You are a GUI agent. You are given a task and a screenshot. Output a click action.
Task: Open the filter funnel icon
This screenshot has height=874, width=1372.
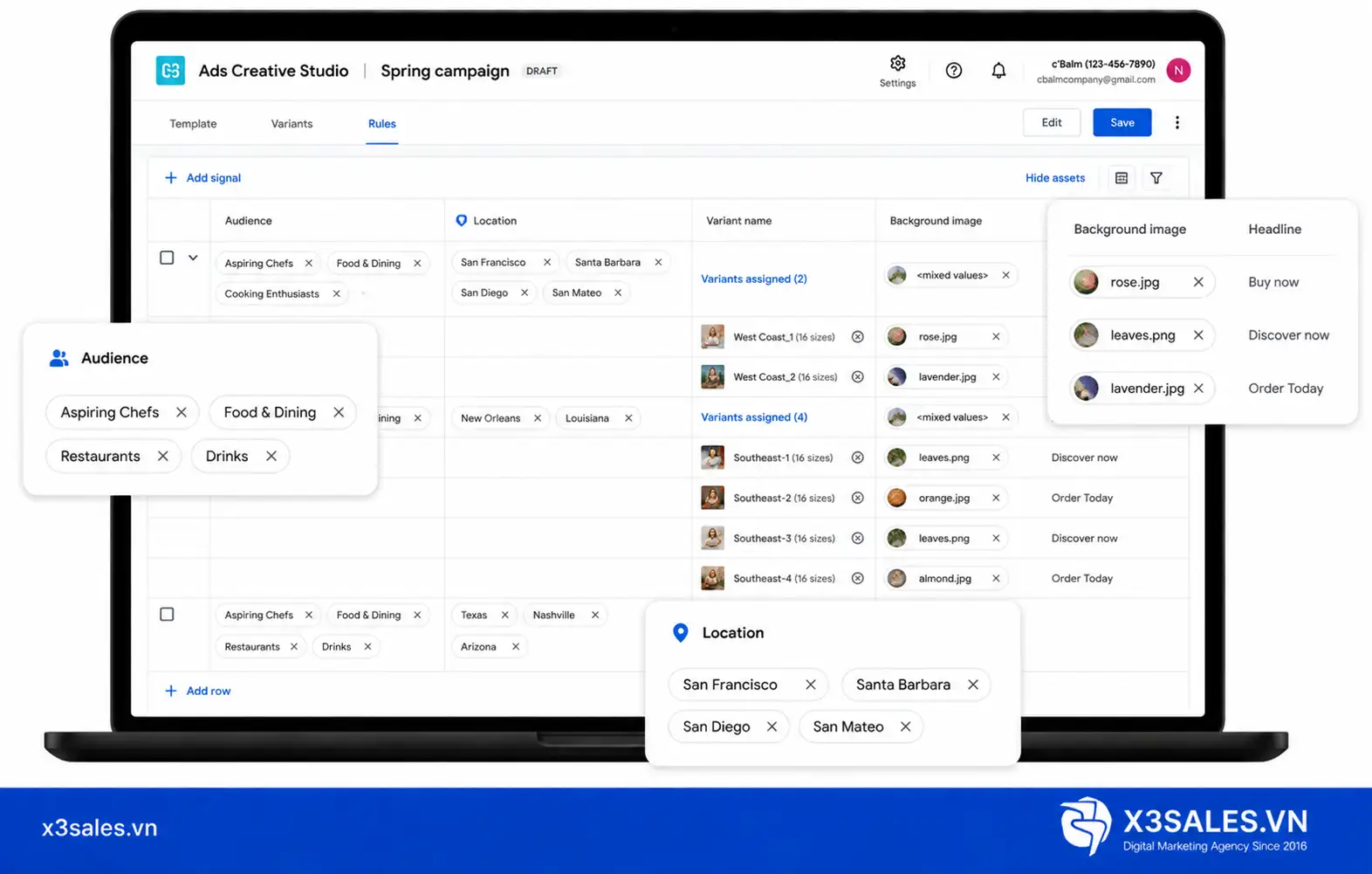[1156, 178]
